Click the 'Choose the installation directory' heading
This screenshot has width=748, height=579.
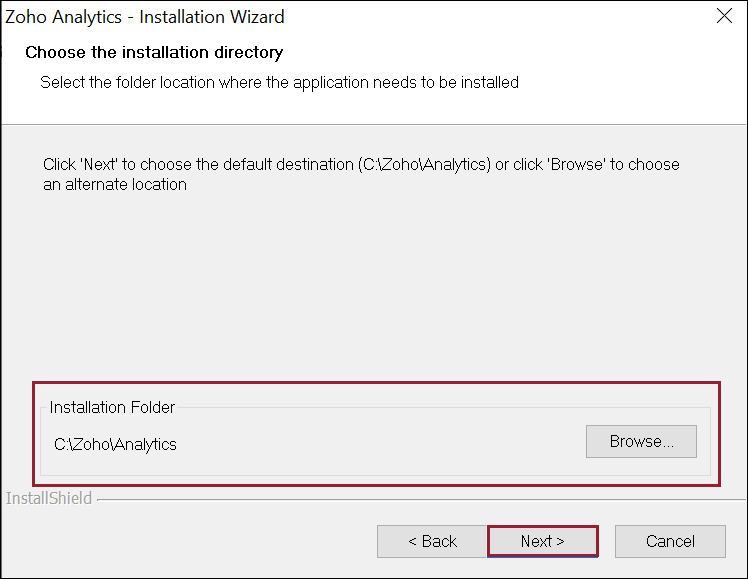click(x=154, y=52)
